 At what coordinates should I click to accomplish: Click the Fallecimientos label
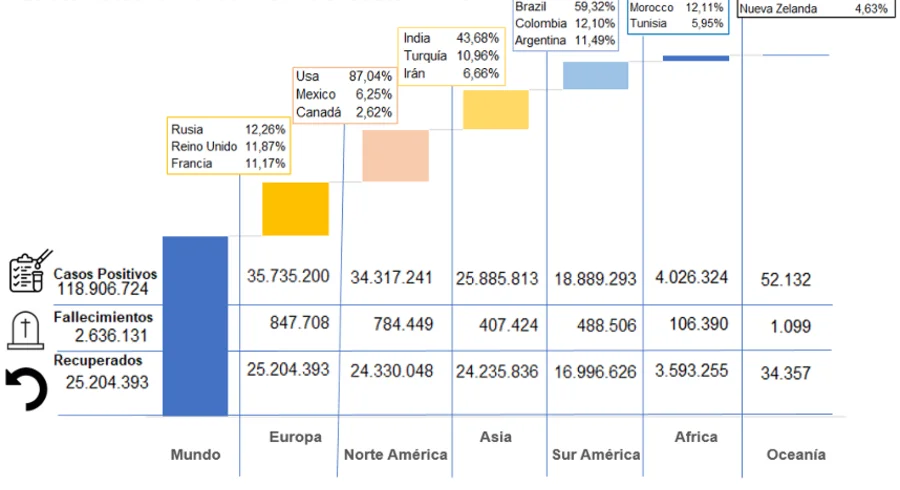point(103,317)
